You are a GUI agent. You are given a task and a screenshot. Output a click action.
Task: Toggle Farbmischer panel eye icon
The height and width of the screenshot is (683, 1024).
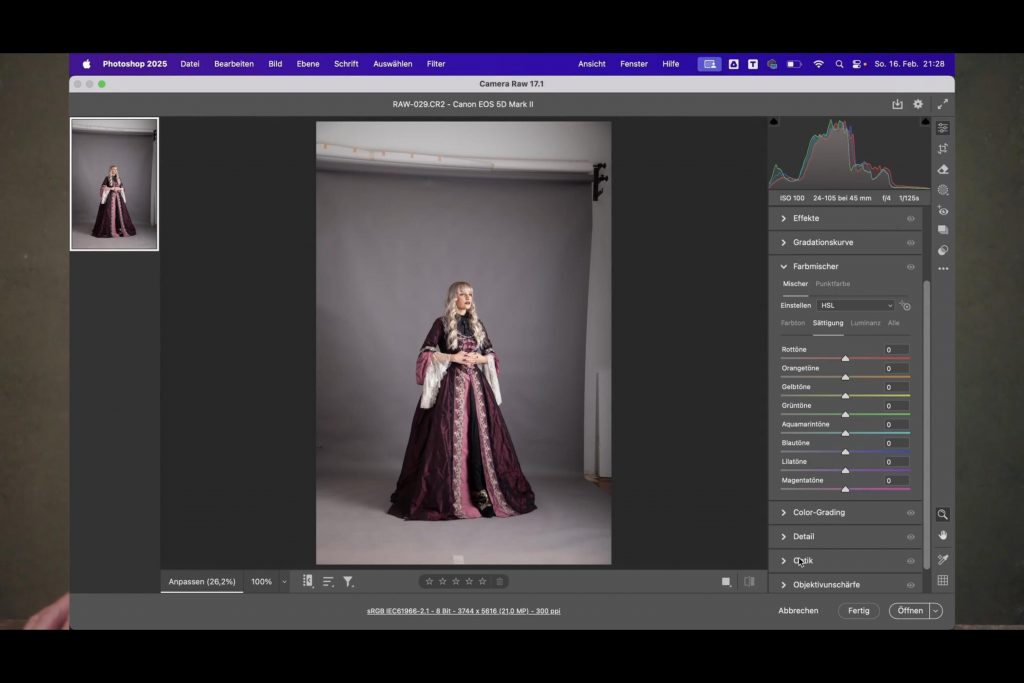910,267
